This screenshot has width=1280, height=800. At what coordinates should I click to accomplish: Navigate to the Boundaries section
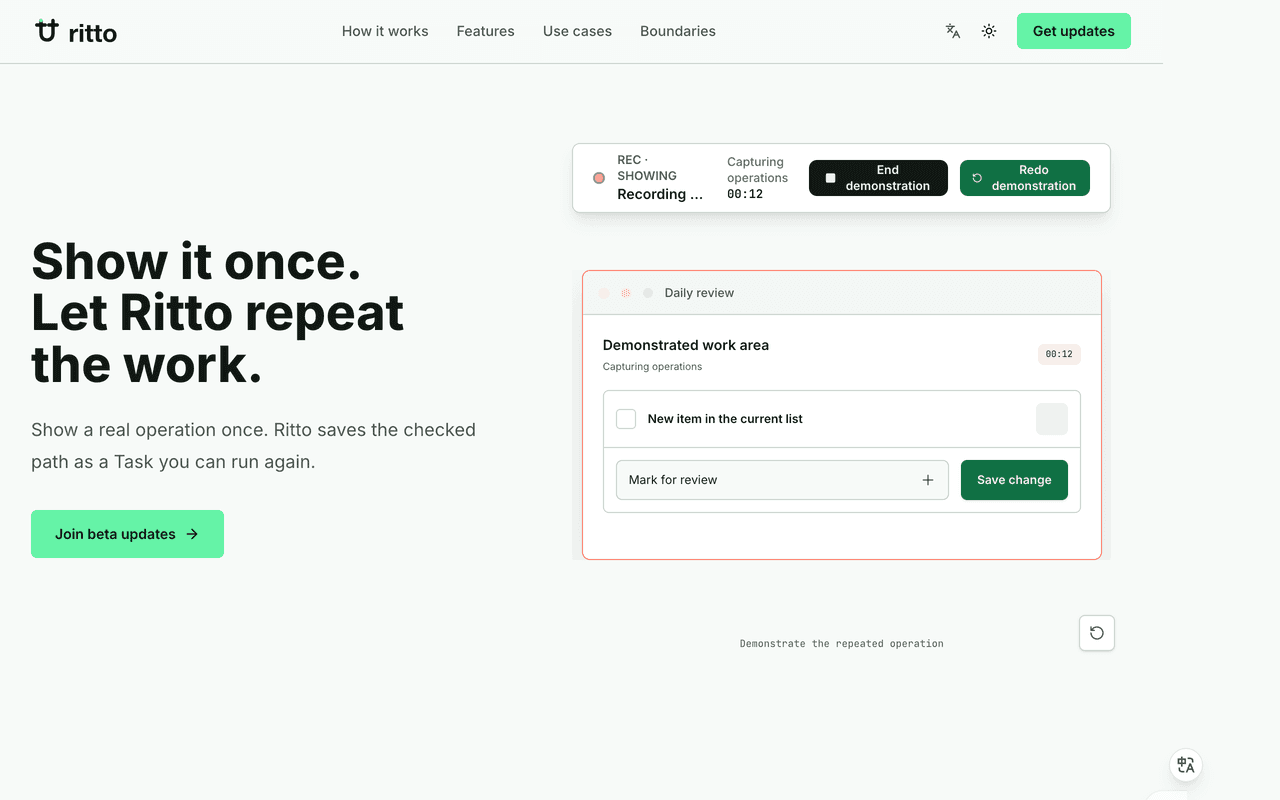coord(678,31)
